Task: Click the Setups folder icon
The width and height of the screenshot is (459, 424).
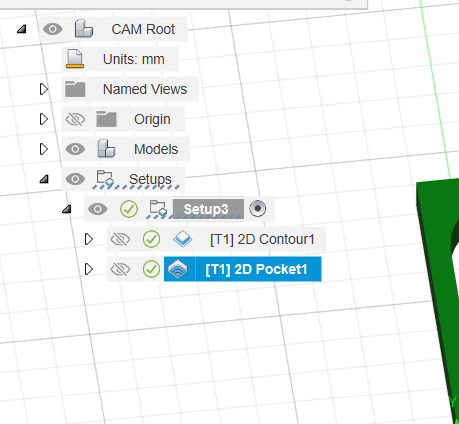Action: [105, 179]
